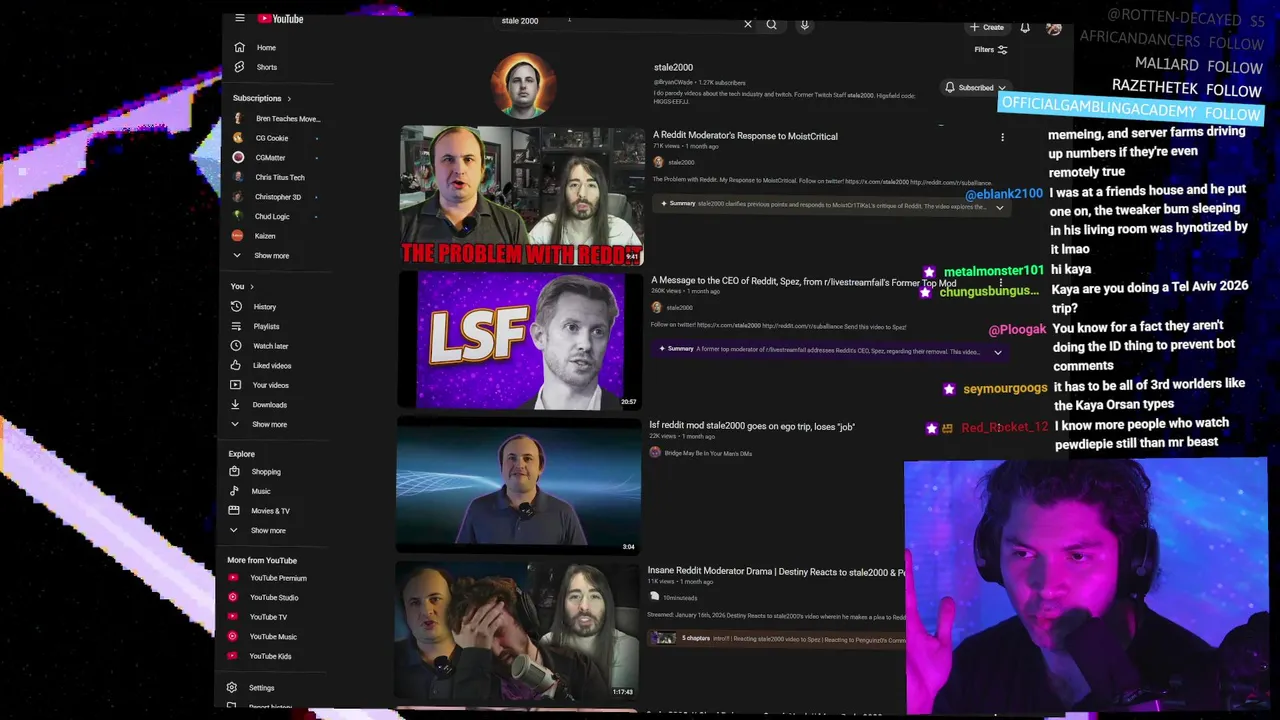
Task: Open the notifications bell
Action: pos(1025,28)
